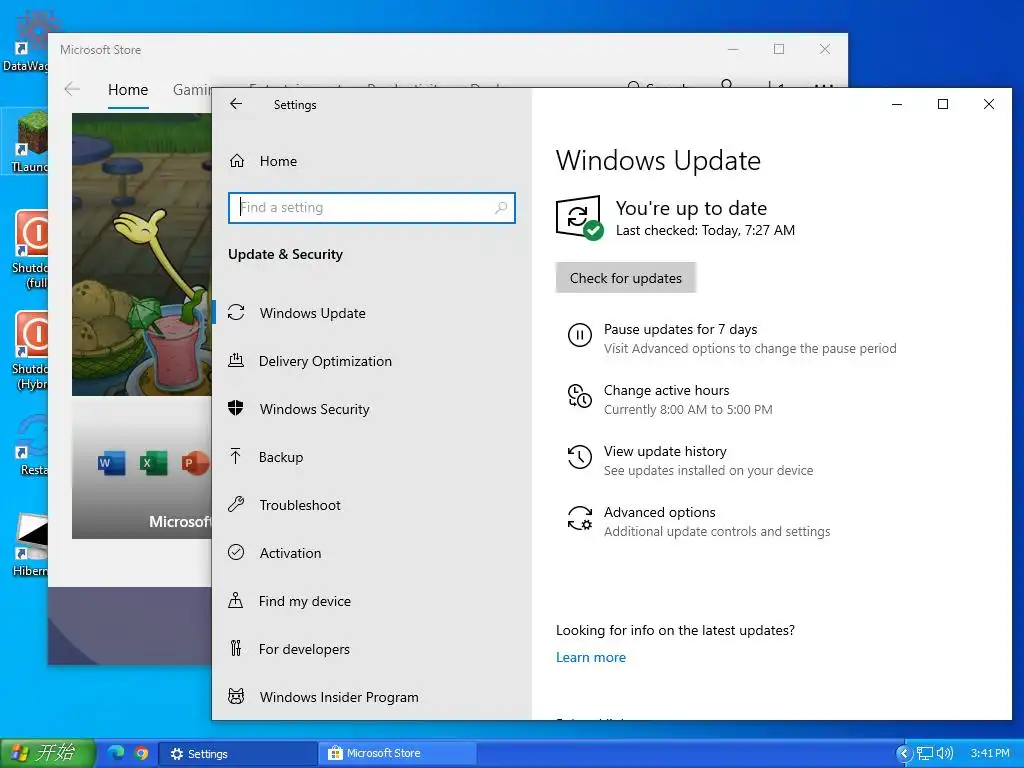
Task: Click Backup upward arrow icon
Action: click(236, 456)
